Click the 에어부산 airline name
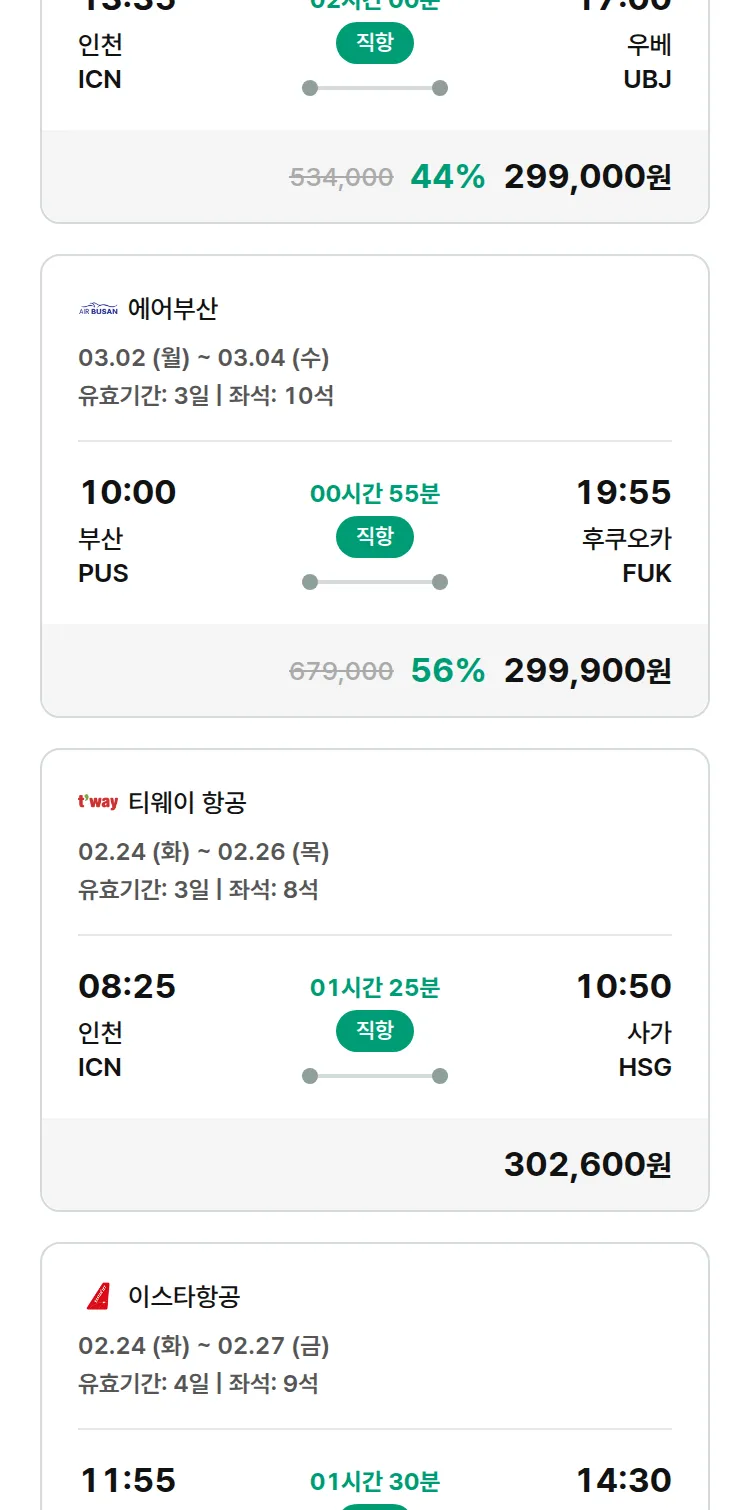 (x=172, y=309)
